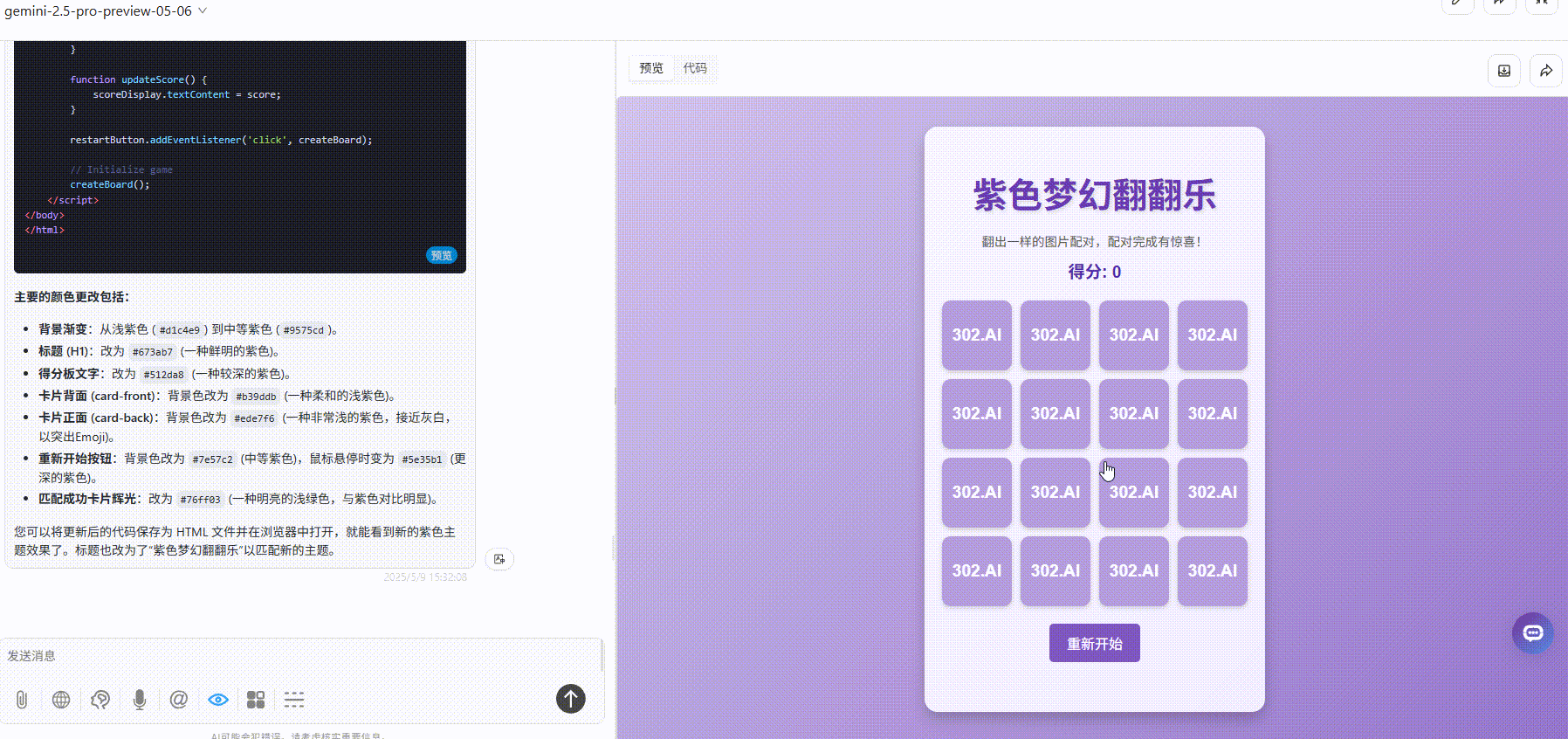Screen dimensions: 1568x739
Task: Click the #ede7f6 color code
Action: click(254, 418)
